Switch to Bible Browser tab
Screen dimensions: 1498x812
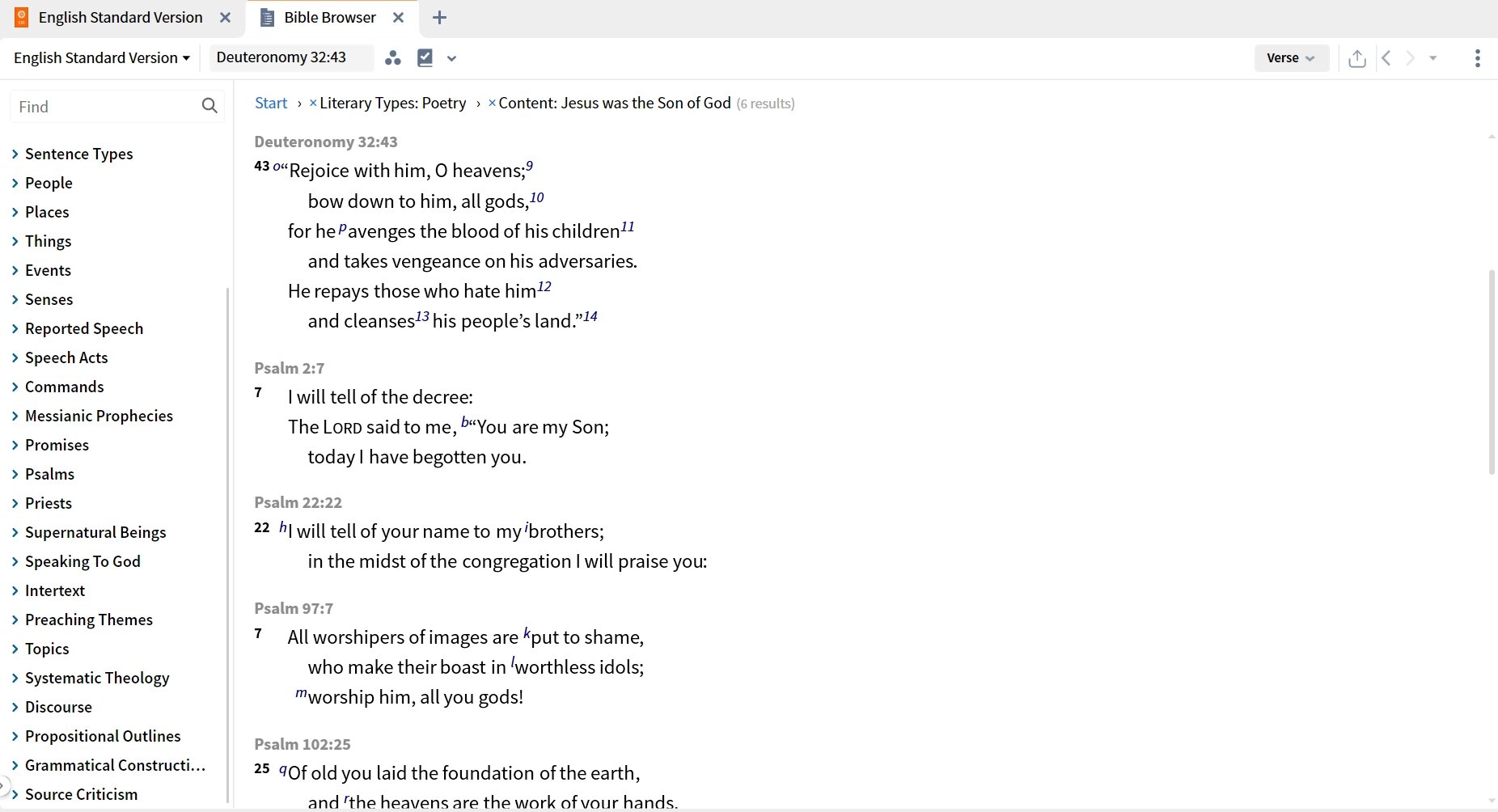click(x=330, y=17)
